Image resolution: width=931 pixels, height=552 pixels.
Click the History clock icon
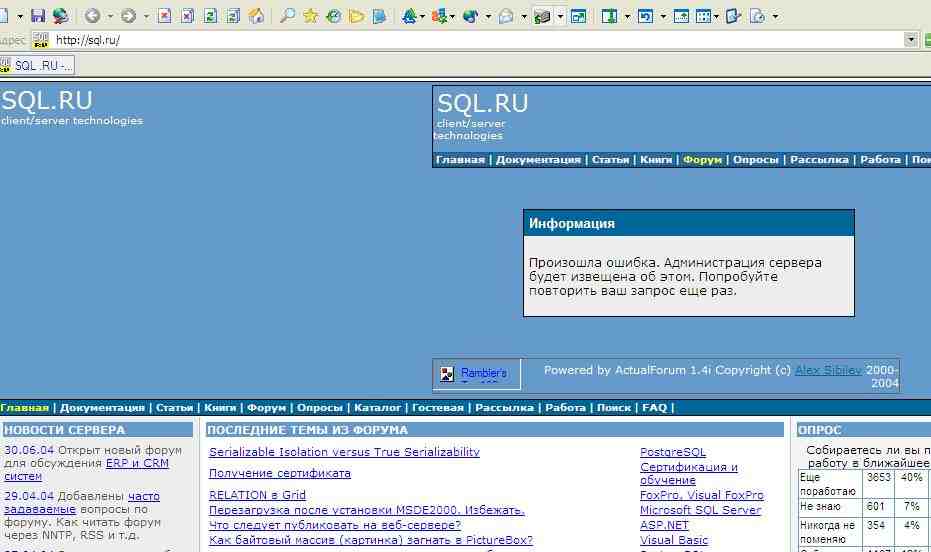coord(334,16)
